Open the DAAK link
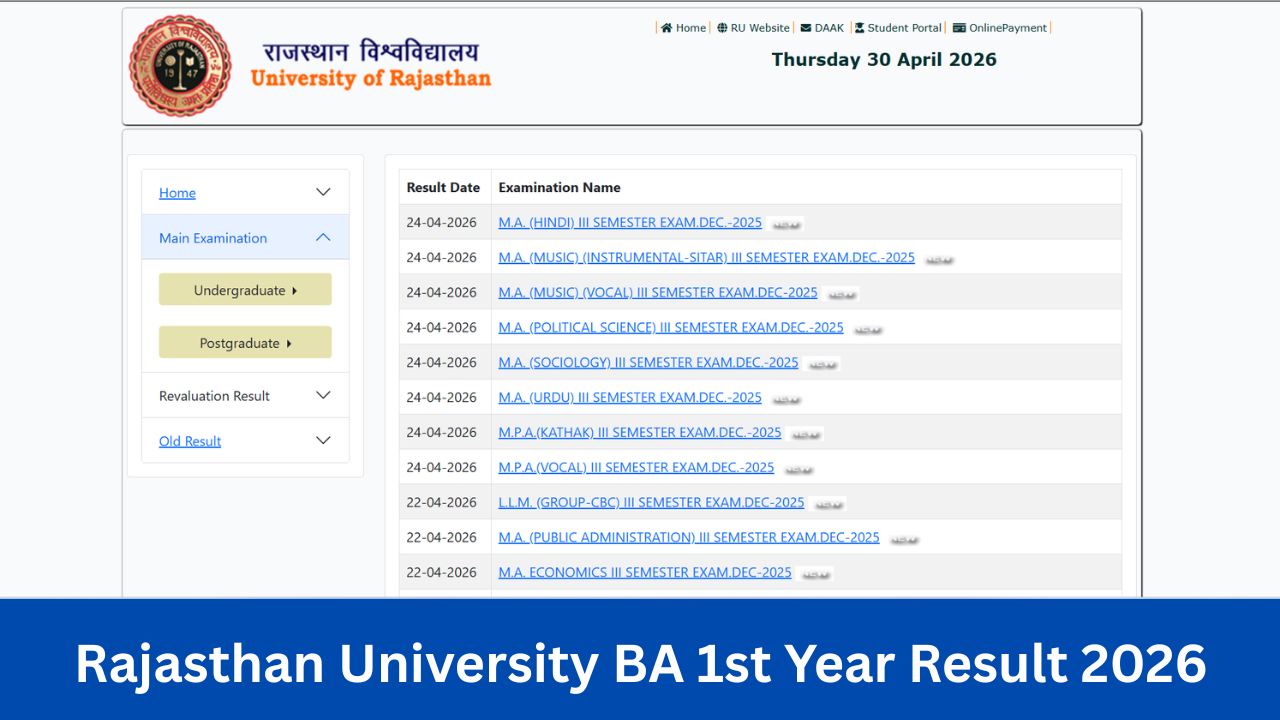 (829, 28)
